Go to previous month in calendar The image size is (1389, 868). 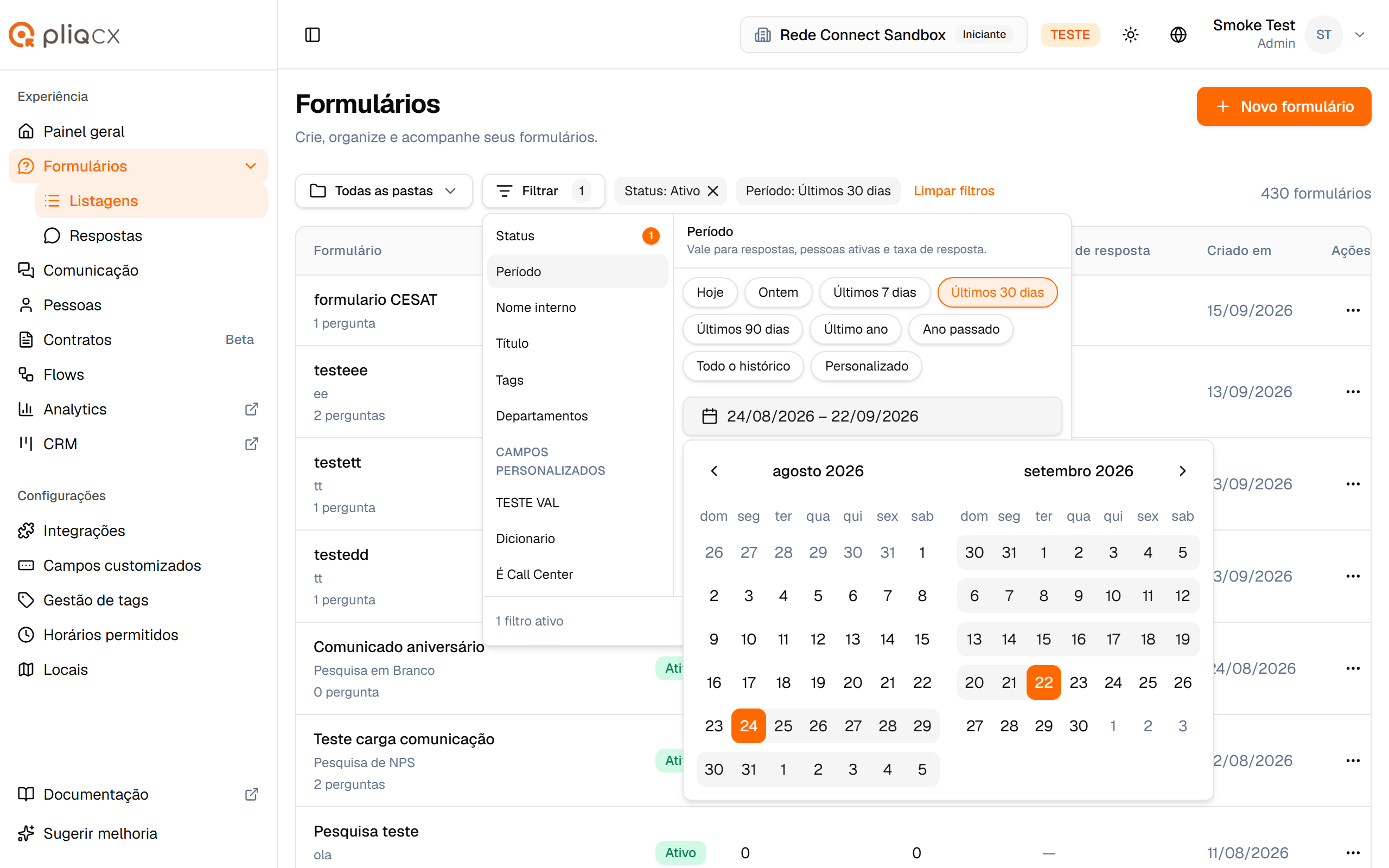click(x=714, y=471)
